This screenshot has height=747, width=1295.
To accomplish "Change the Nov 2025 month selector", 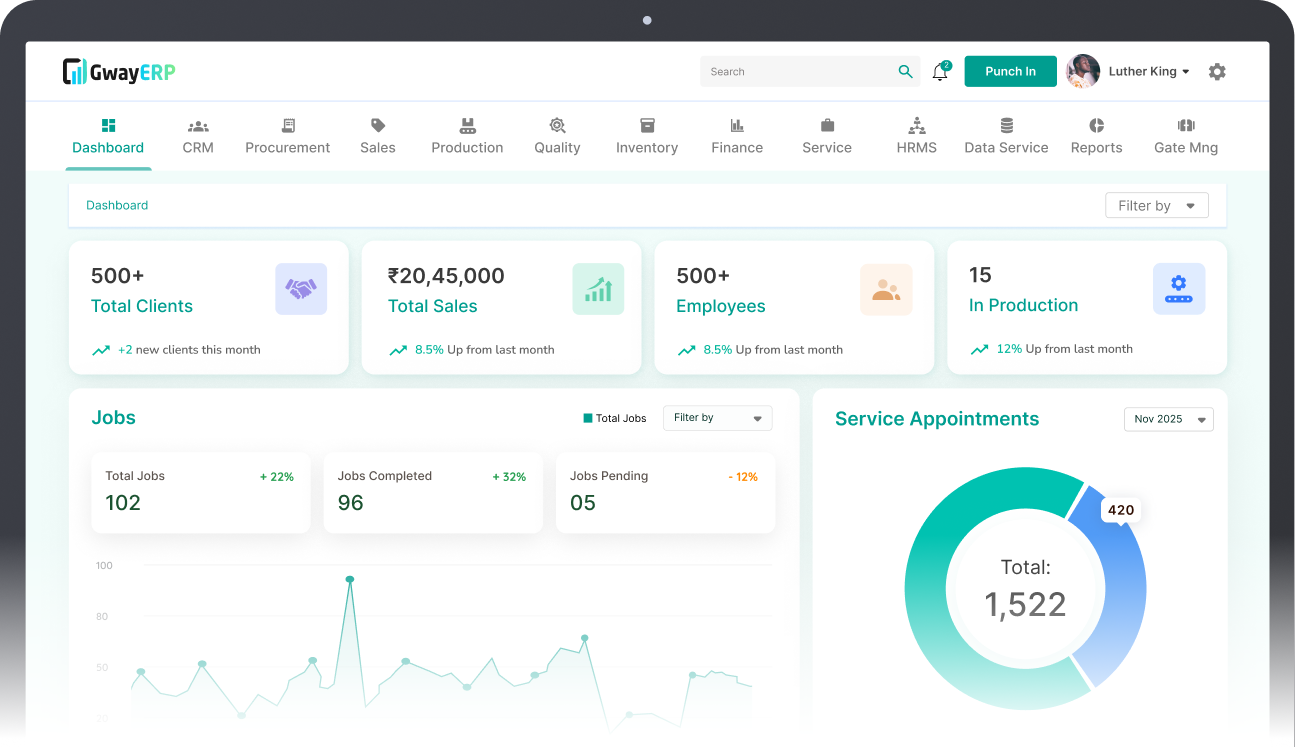I will click(x=1168, y=419).
